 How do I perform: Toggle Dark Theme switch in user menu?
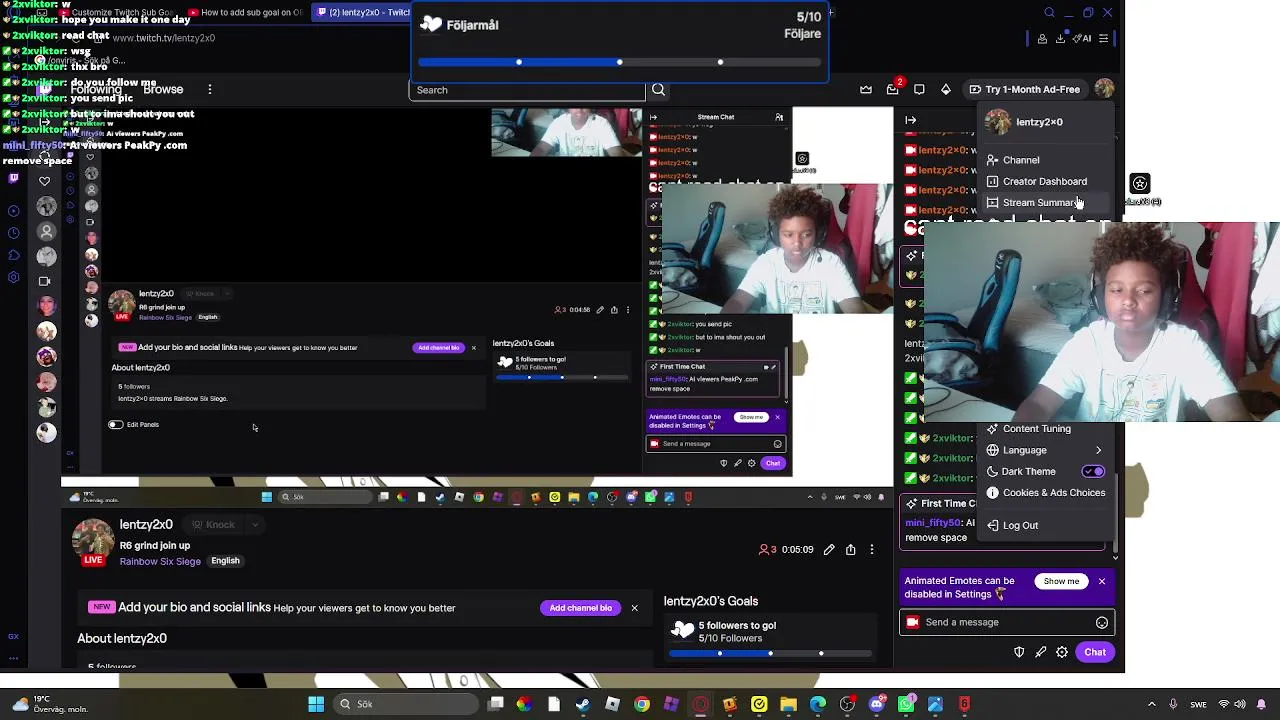(x=1093, y=472)
